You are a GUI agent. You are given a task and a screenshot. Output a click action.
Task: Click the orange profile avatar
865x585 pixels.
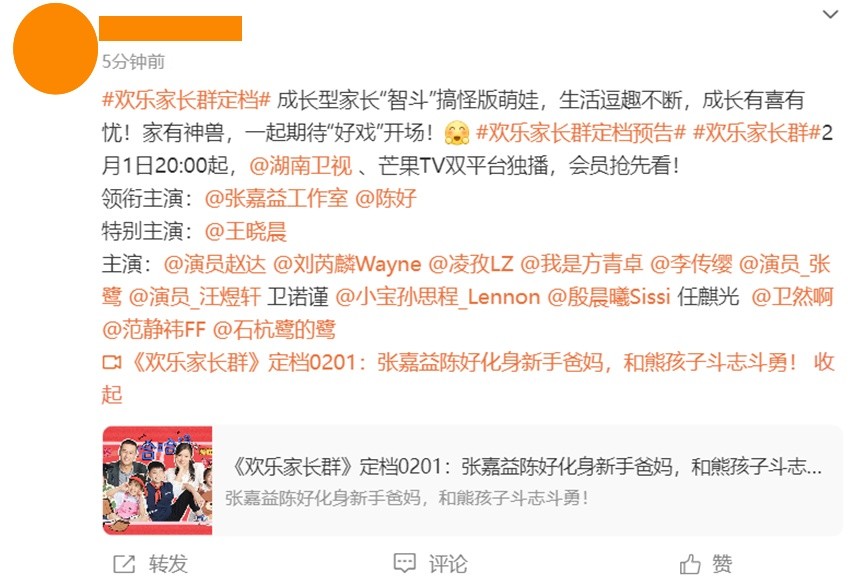coord(55,49)
